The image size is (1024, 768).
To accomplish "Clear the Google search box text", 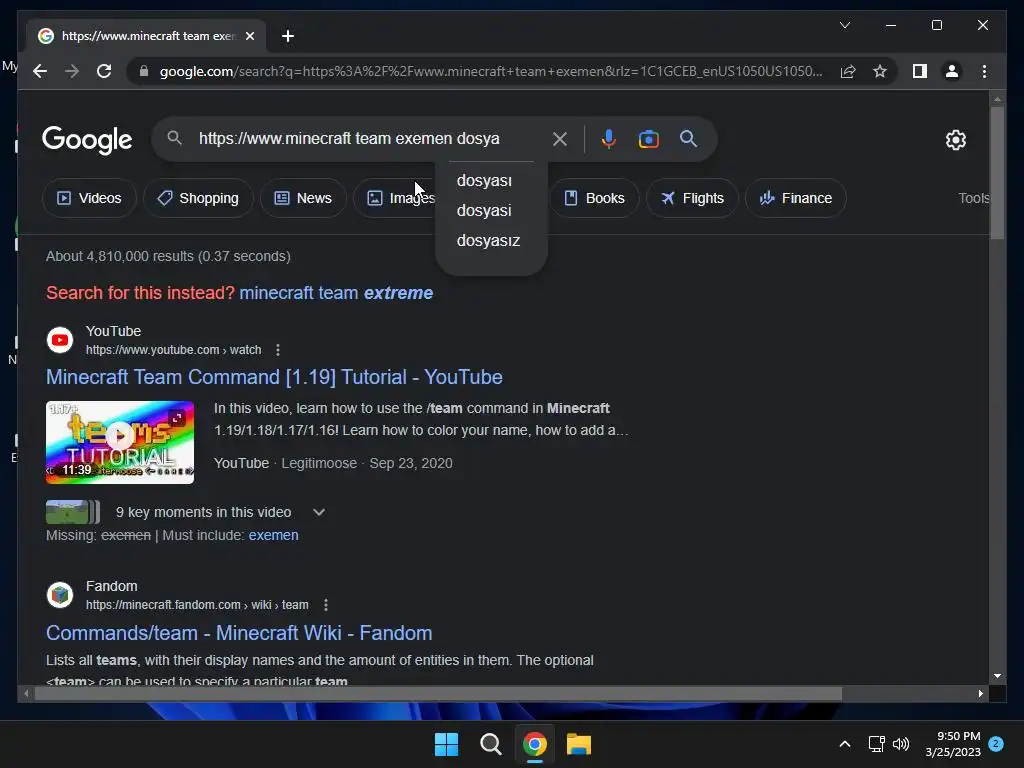I will (x=560, y=139).
